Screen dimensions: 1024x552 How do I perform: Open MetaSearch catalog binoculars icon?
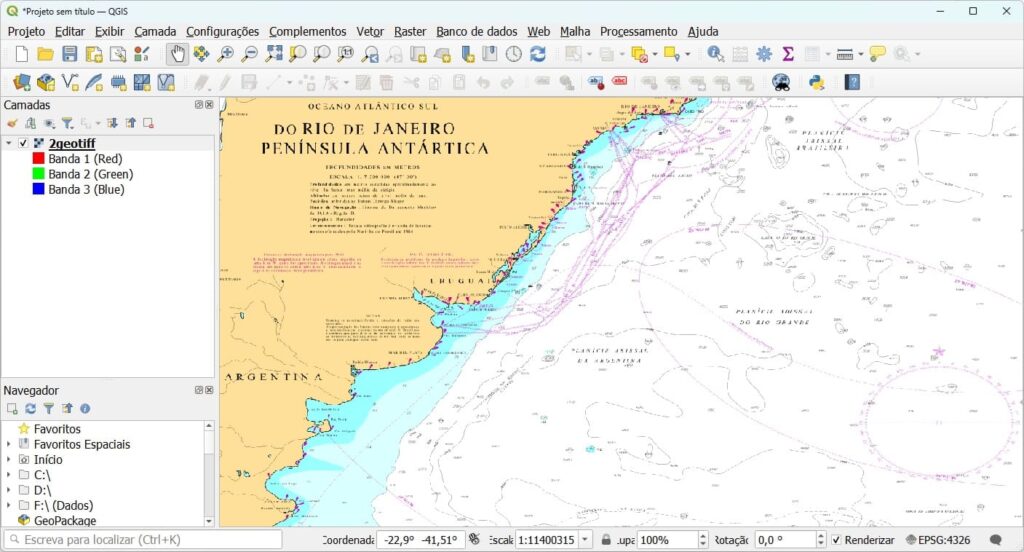coord(781,82)
